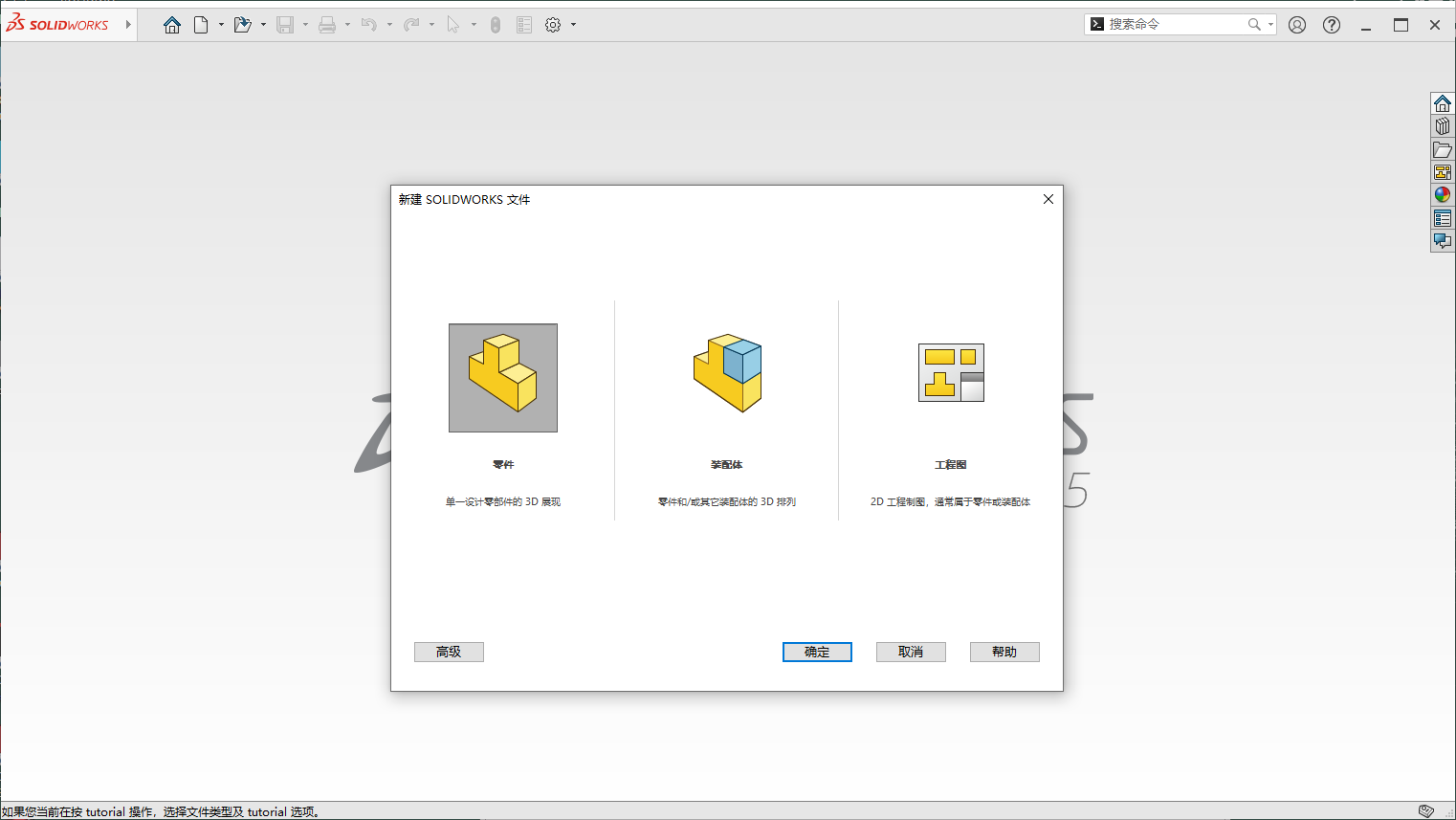The image size is (1456, 820).
Task: Select the 装配体 assembly template thumbnail
Action: pyautogui.click(x=727, y=371)
